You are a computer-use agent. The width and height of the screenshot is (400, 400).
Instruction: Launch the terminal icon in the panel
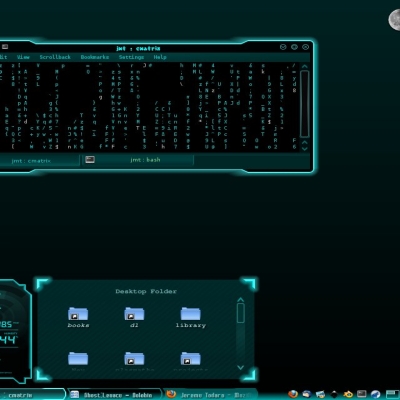362,395
